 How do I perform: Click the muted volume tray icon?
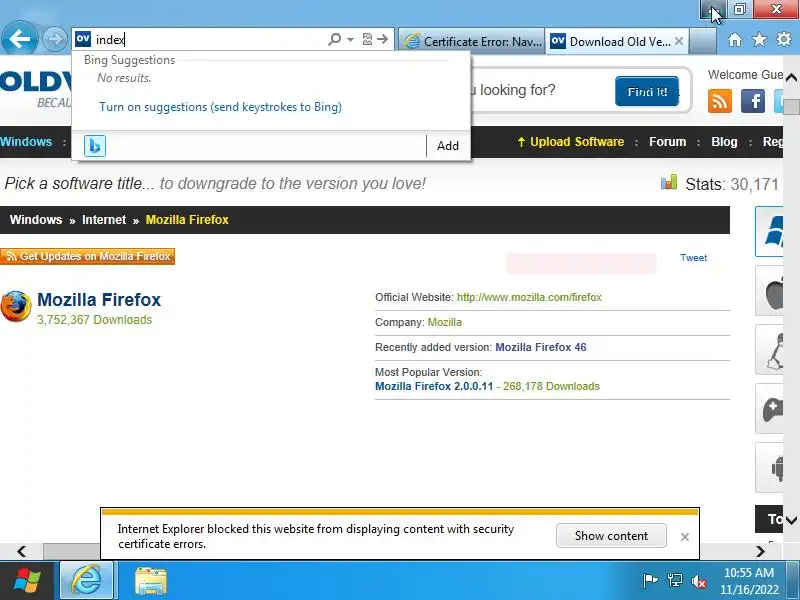point(698,581)
